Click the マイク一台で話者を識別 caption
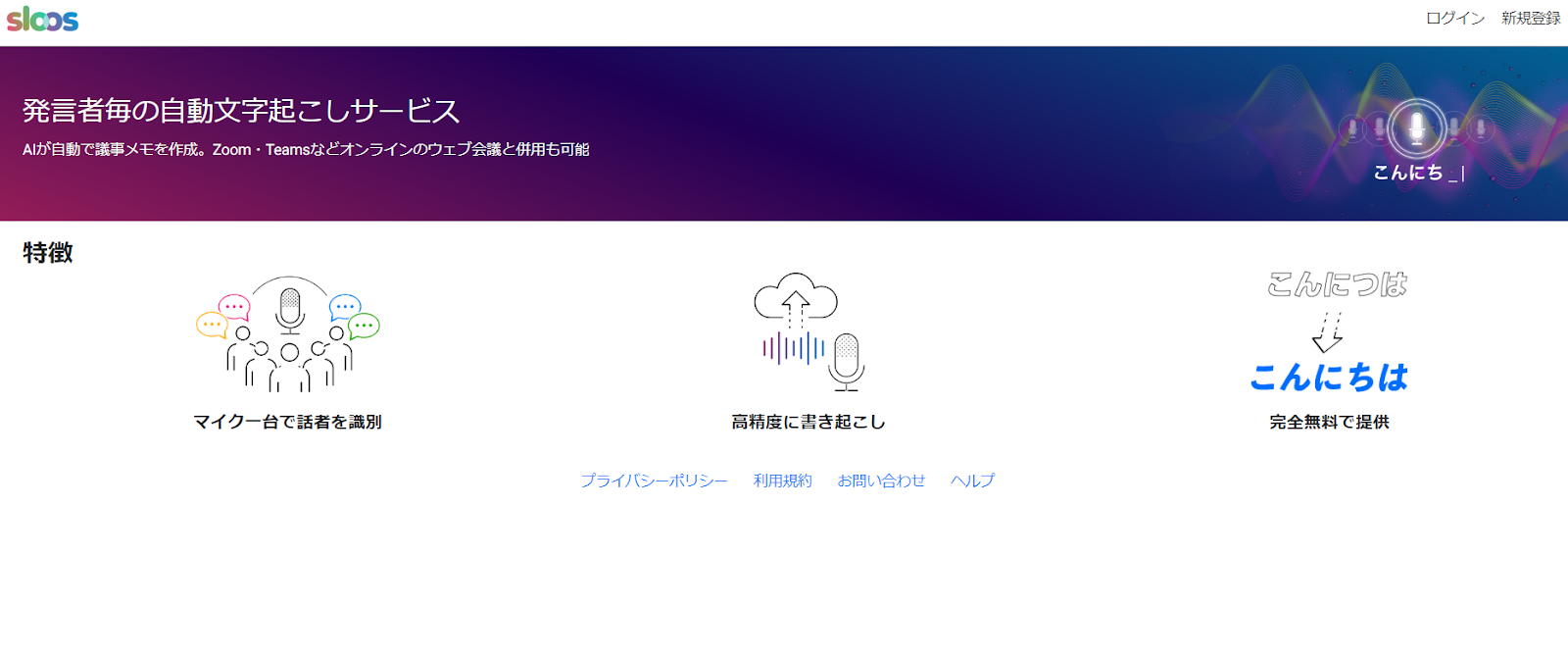The width and height of the screenshot is (1568, 658). [x=287, y=422]
